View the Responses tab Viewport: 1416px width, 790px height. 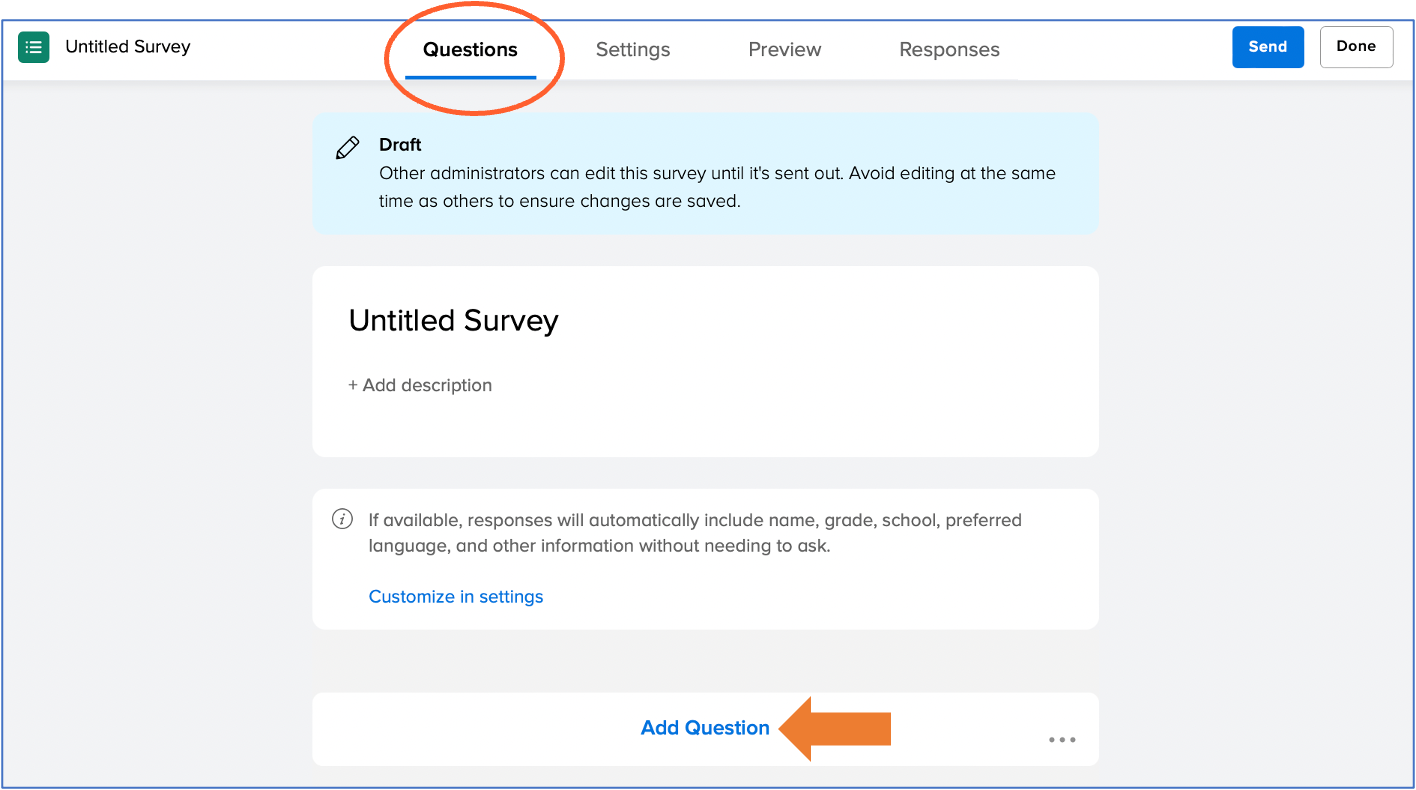pyautogui.click(x=949, y=50)
